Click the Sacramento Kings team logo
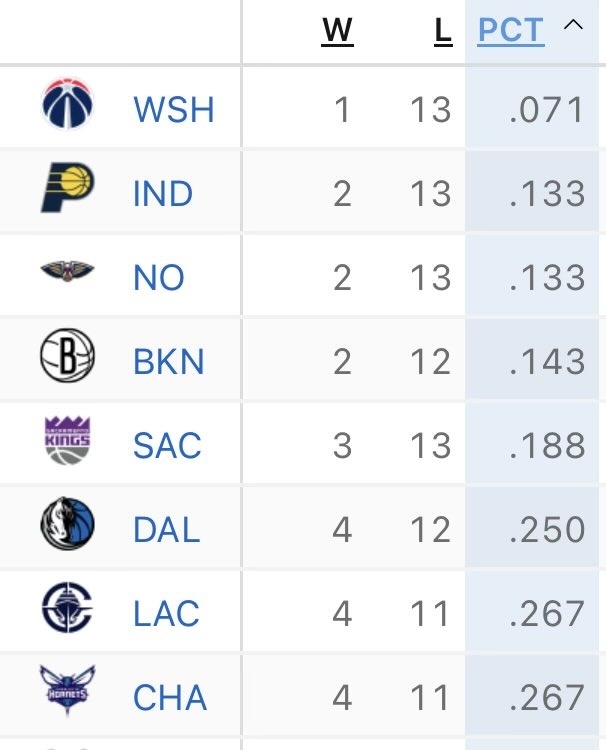The height and width of the screenshot is (750, 606). 67,441
